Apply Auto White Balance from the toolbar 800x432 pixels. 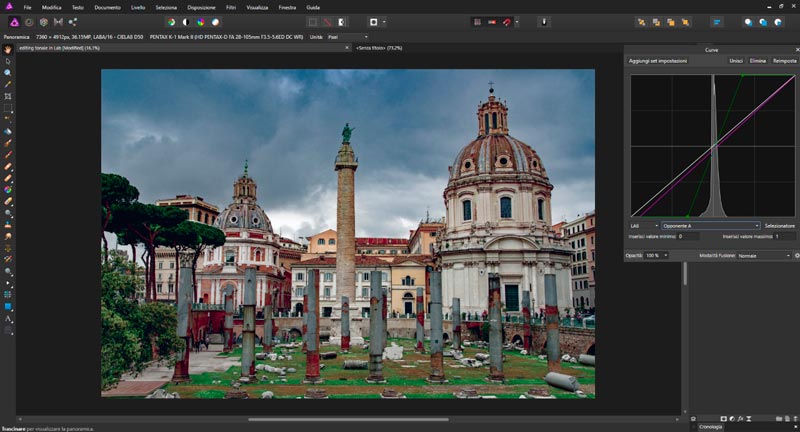(x=215, y=22)
